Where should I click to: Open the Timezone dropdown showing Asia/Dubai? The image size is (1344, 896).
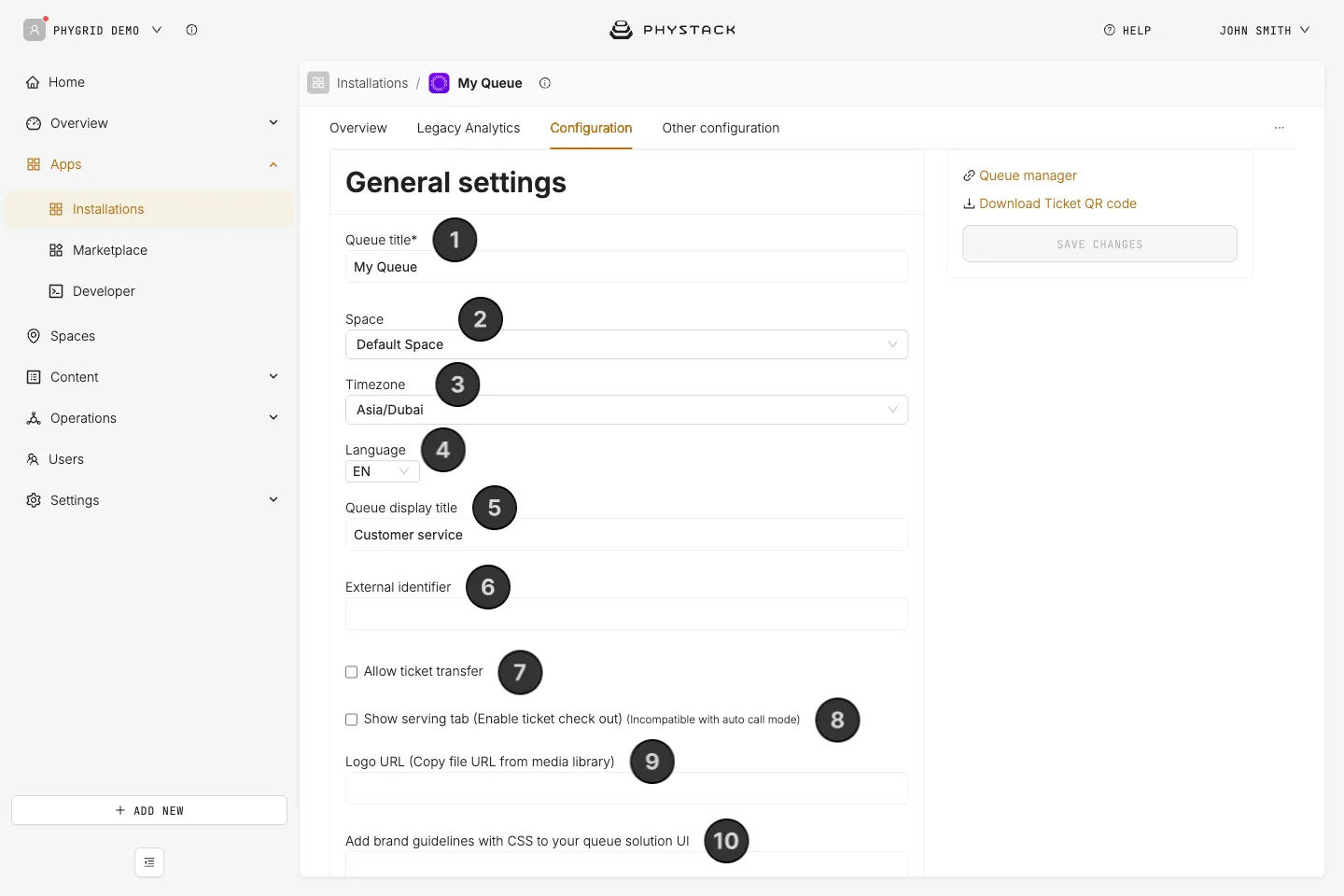(x=626, y=410)
